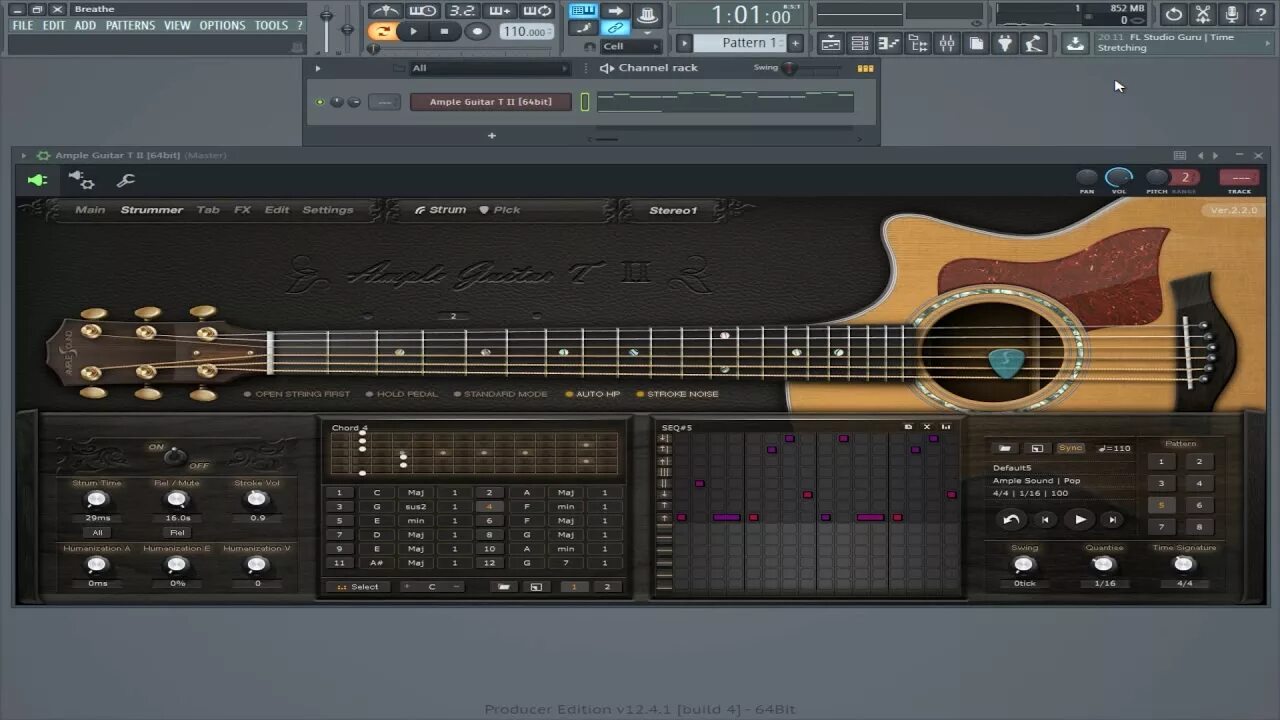The height and width of the screenshot is (720, 1280).
Task: Click the SEQ#5 clear X icon
Action: 927,427
